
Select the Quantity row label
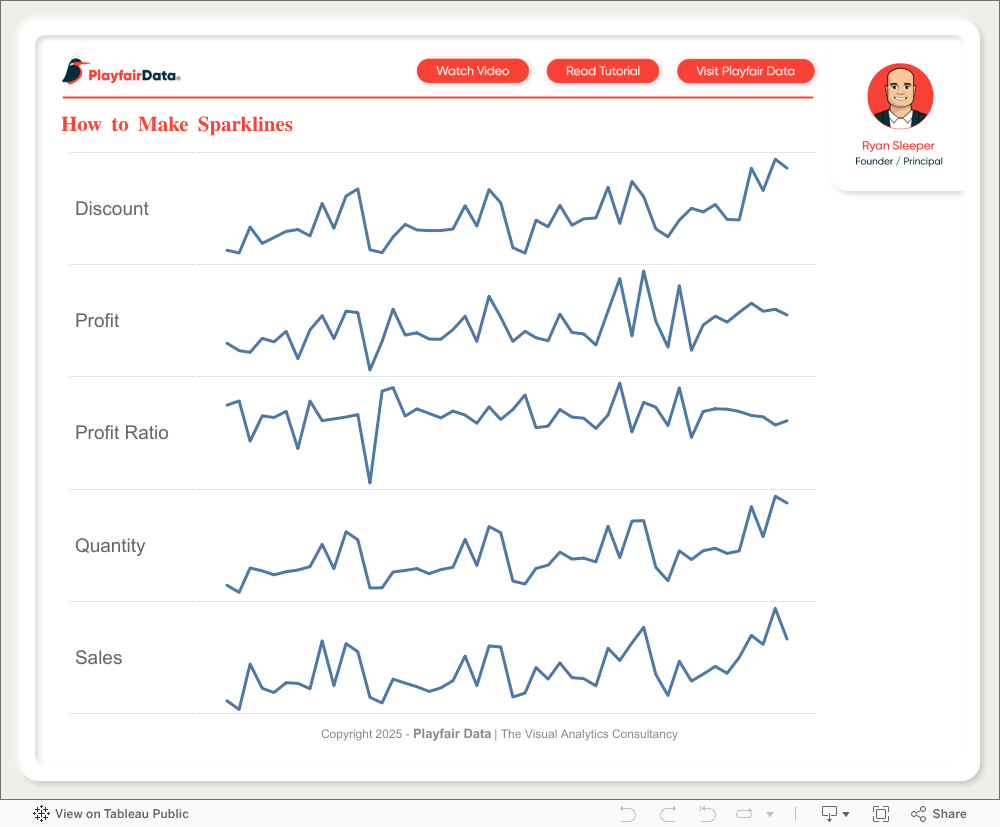pyautogui.click(x=110, y=545)
